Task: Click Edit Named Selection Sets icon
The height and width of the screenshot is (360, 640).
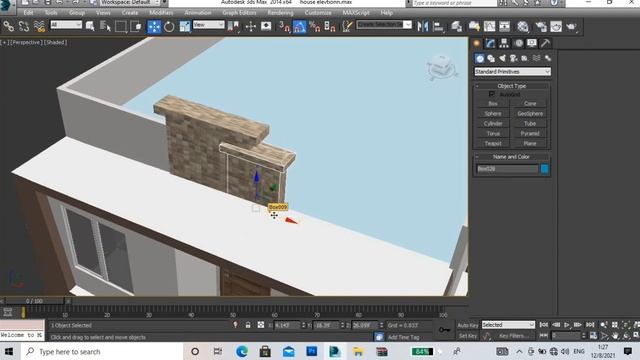Action: tap(347, 27)
